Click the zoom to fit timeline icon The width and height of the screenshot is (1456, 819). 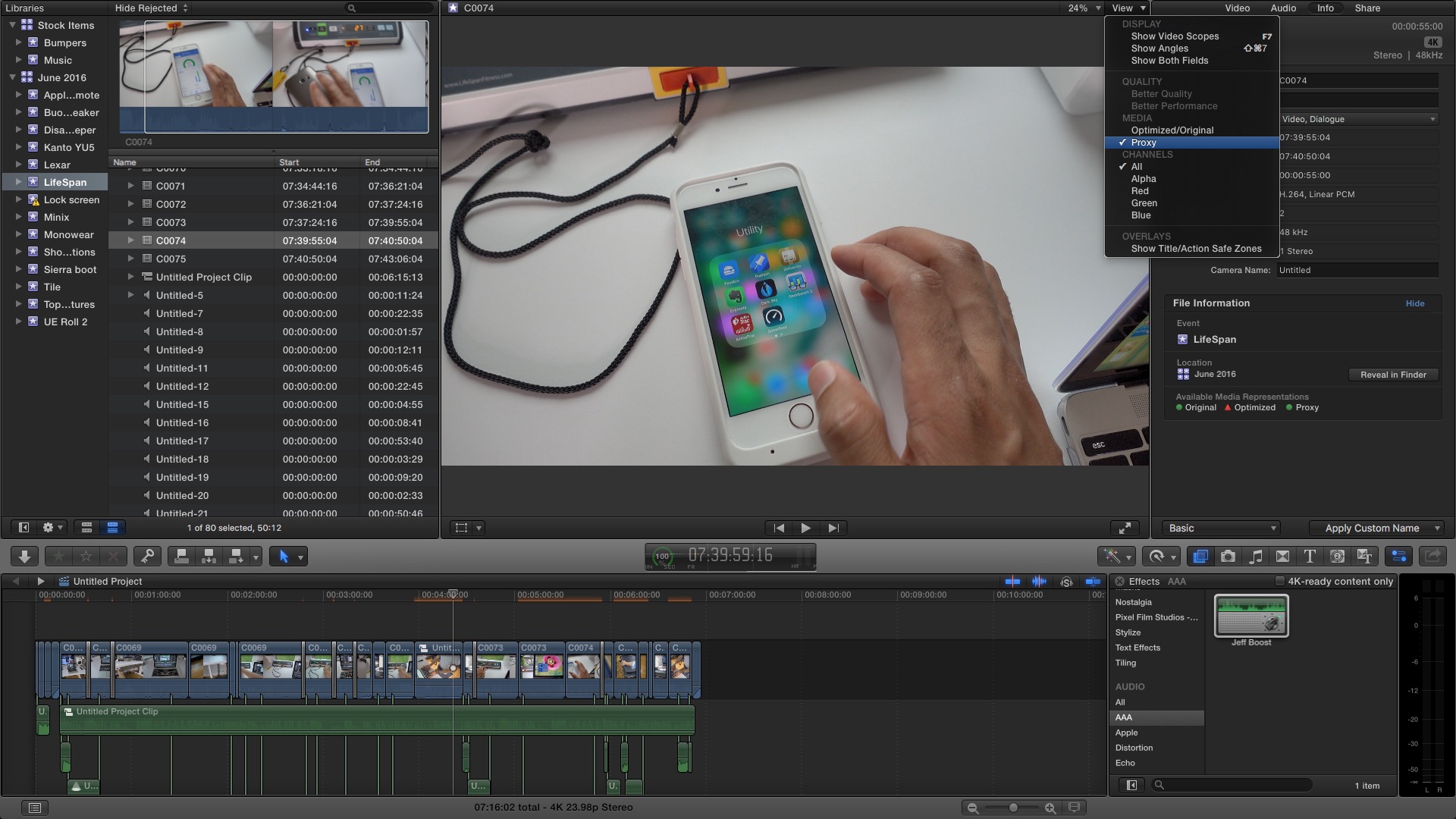click(x=1079, y=805)
